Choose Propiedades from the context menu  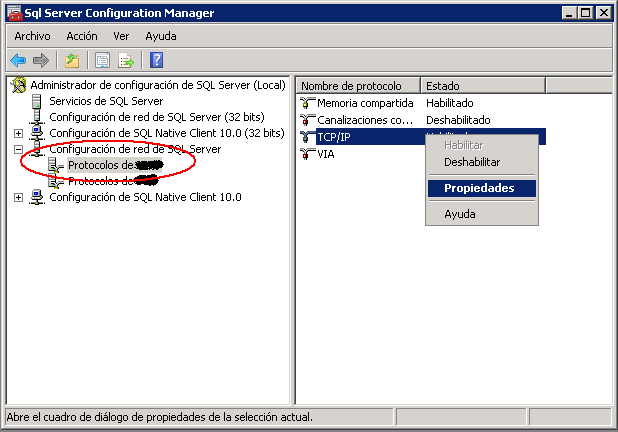point(482,188)
